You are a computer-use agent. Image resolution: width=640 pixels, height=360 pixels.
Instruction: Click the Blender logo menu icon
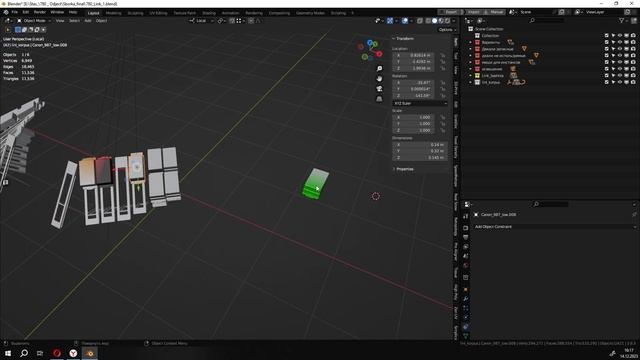[x=6, y=12]
